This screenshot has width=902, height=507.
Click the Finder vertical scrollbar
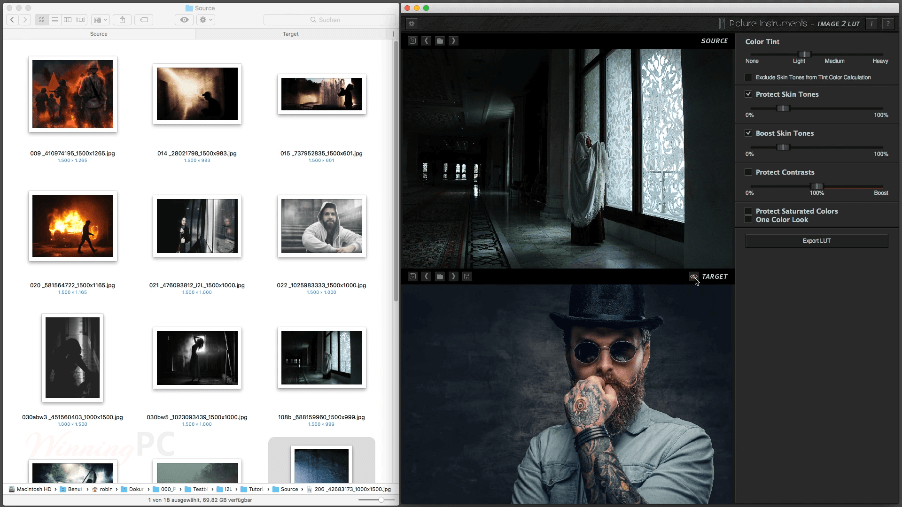pyautogui.click(x=396, y=171)
